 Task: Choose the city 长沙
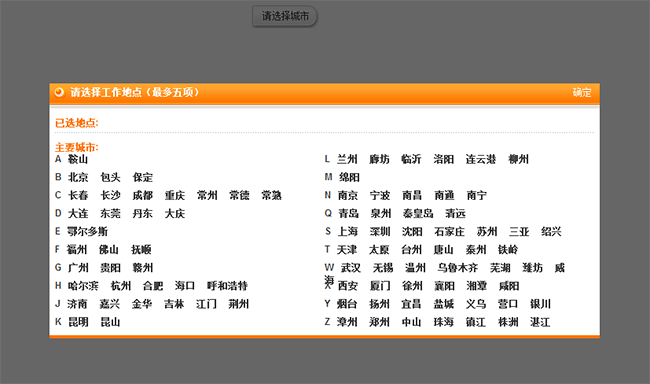110,195
